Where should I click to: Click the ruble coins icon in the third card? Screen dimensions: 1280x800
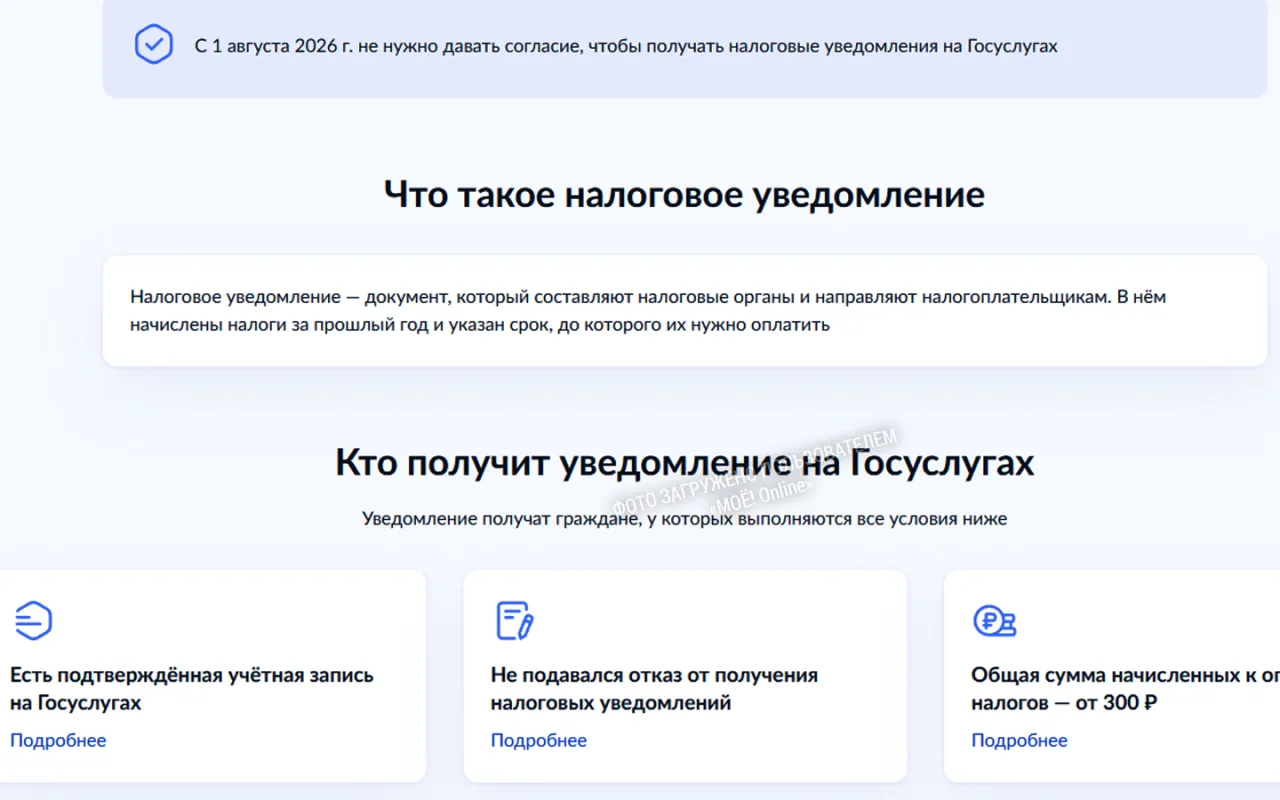(995, 621)
